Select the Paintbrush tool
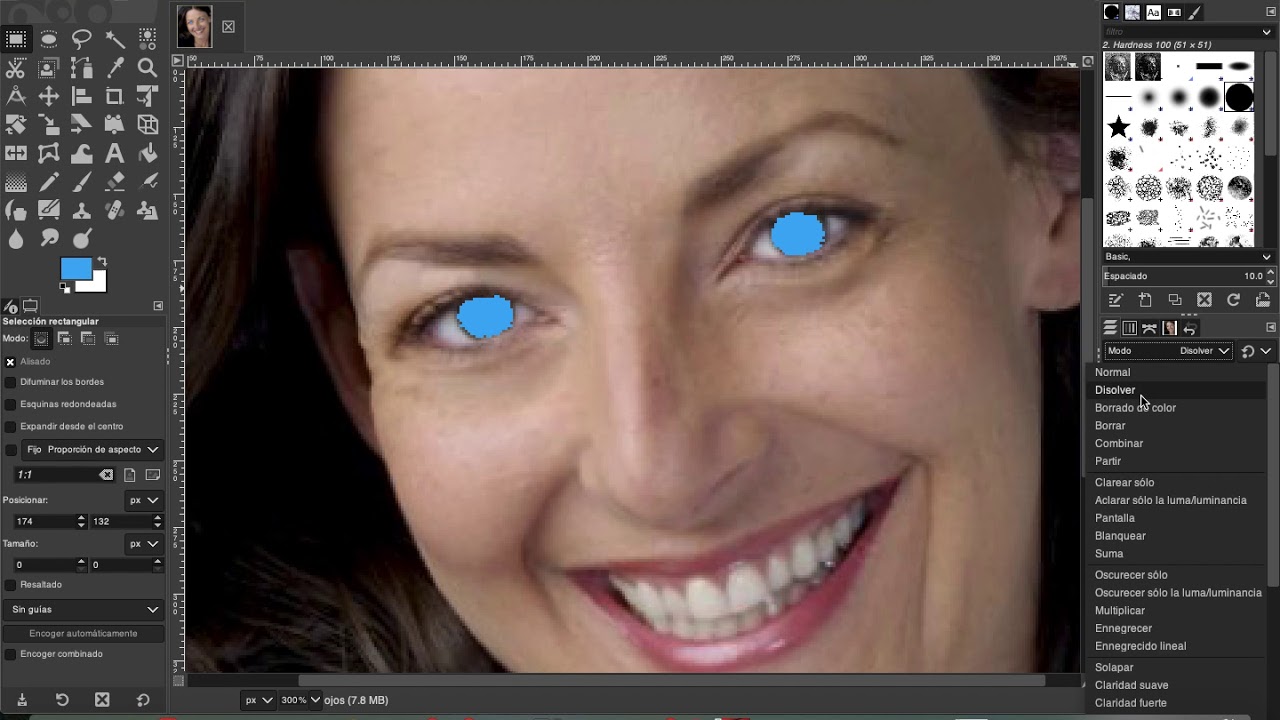 click(x=82, y=182)
